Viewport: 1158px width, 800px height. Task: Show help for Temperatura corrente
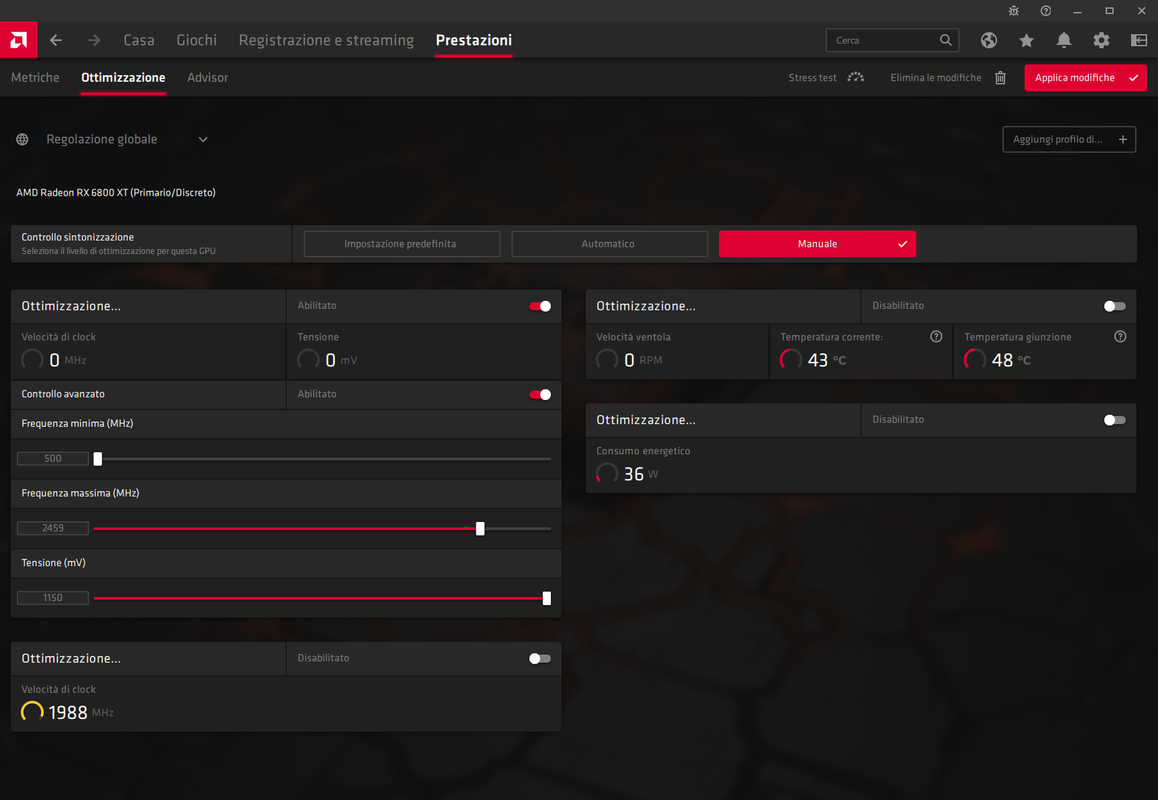(x=936, y=337)
